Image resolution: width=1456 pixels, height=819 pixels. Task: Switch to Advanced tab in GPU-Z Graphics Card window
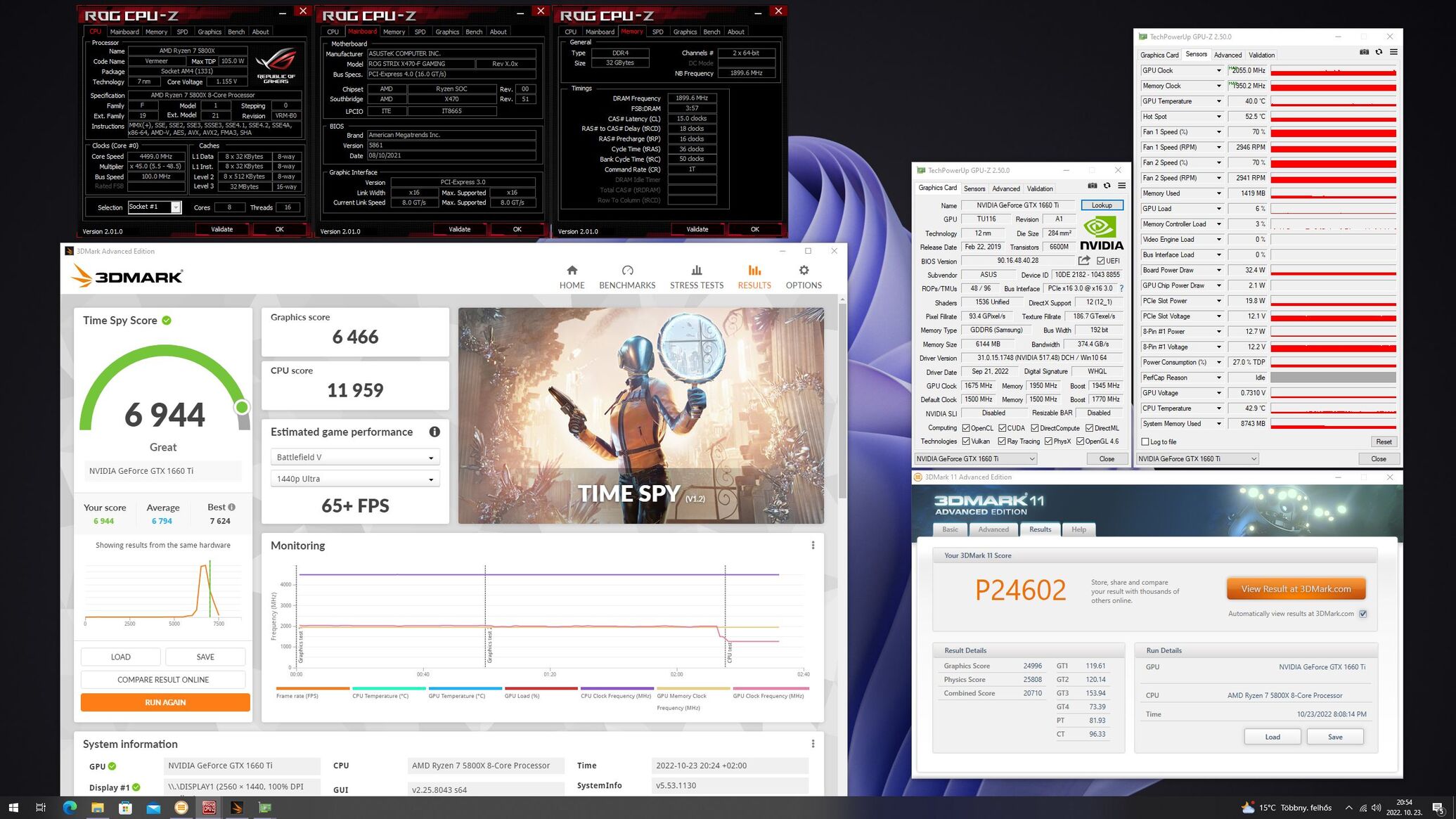click(x=1005, y=188)
